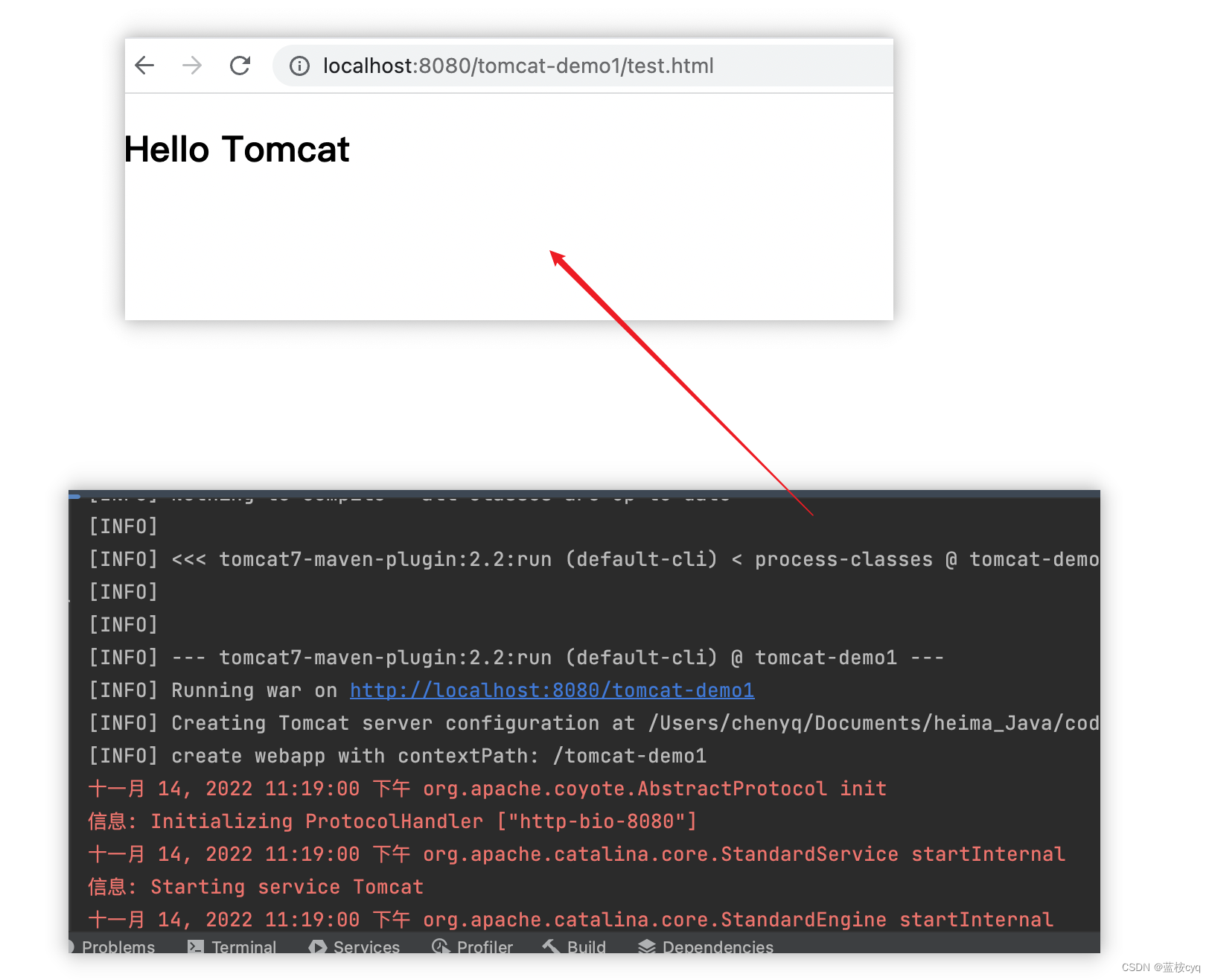Viewport: 1212px width, 980px height.
Task: Click the StandardService startInternal log line
Action: (577, 854)
